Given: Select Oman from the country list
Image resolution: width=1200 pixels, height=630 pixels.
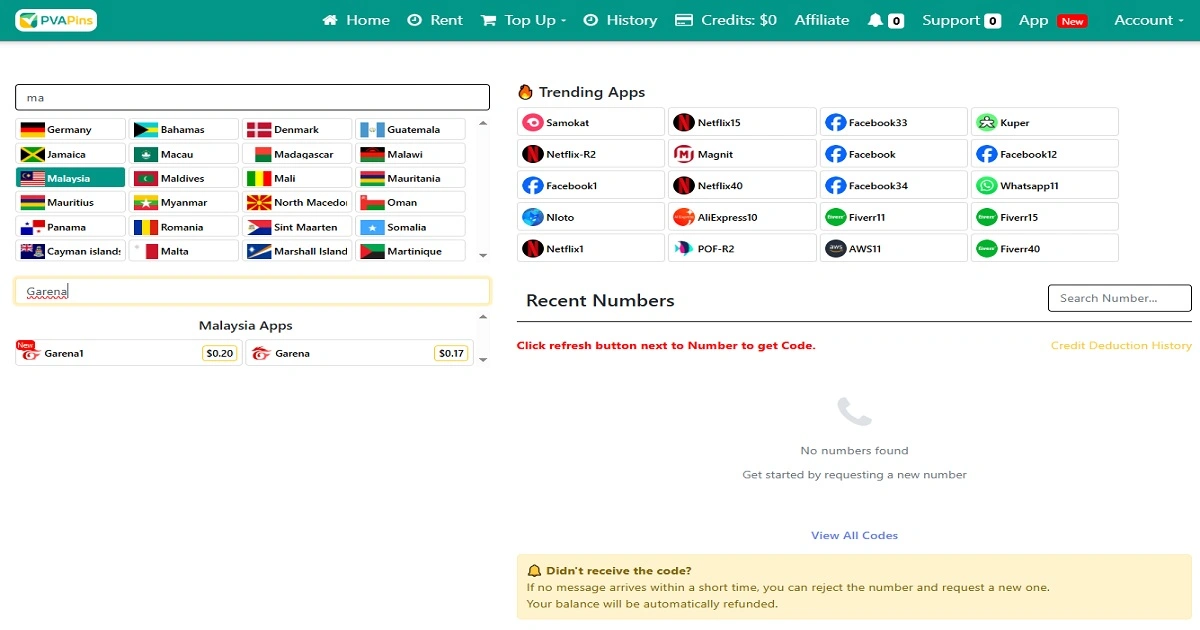Looking at the screenshot, I should (x=411, y=202).
